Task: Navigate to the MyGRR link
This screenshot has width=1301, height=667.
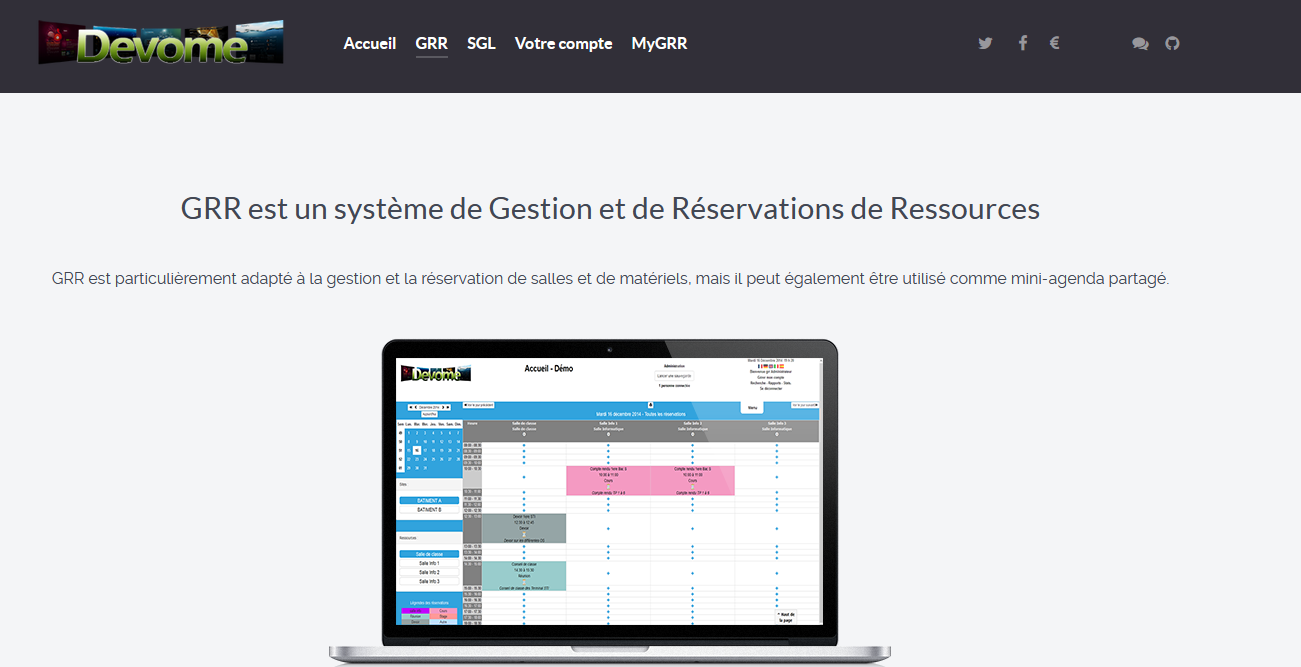Action: point(659,43)
